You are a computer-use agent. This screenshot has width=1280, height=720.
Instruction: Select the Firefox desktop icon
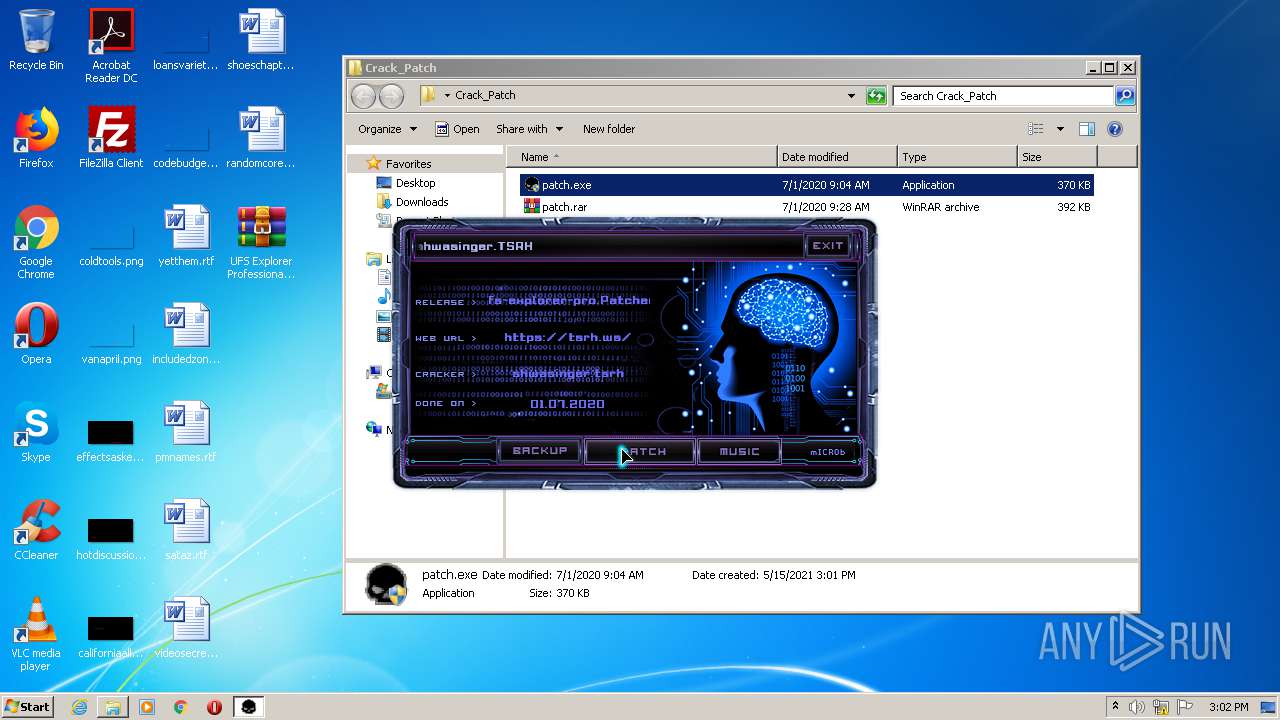(x=36, y=138)
